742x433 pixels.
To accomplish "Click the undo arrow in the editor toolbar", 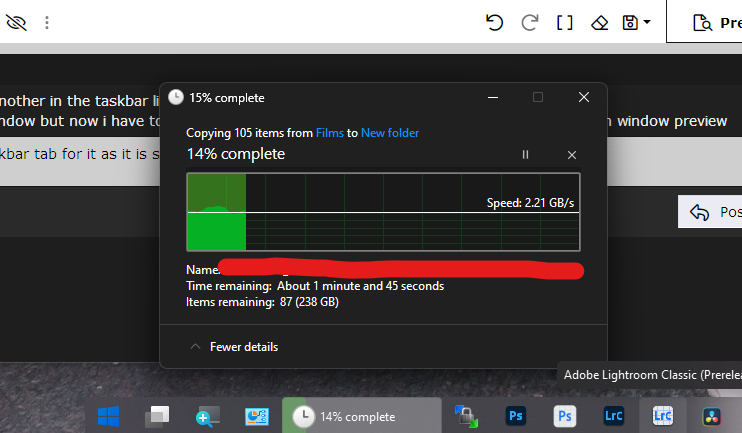I will (494, 22).
